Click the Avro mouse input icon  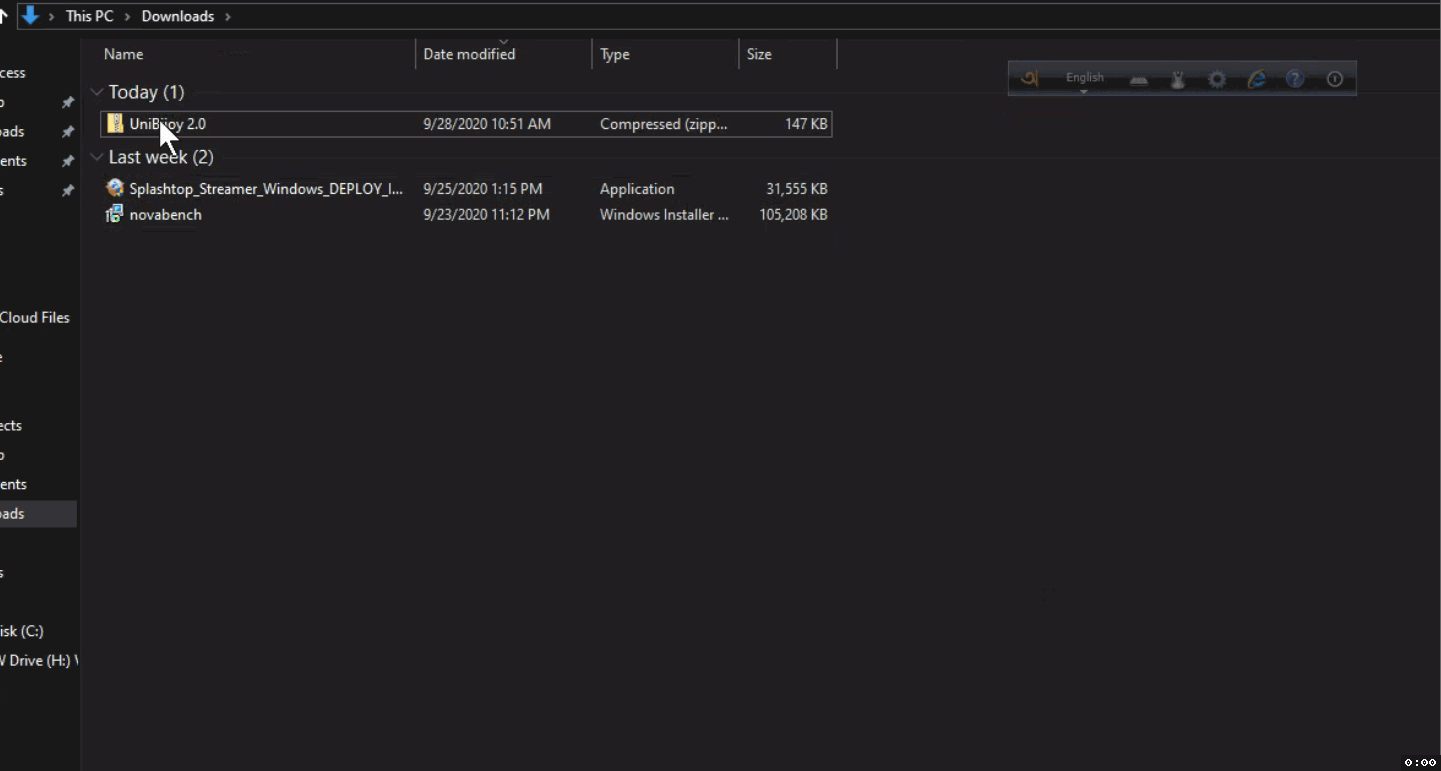[1178, 80]
